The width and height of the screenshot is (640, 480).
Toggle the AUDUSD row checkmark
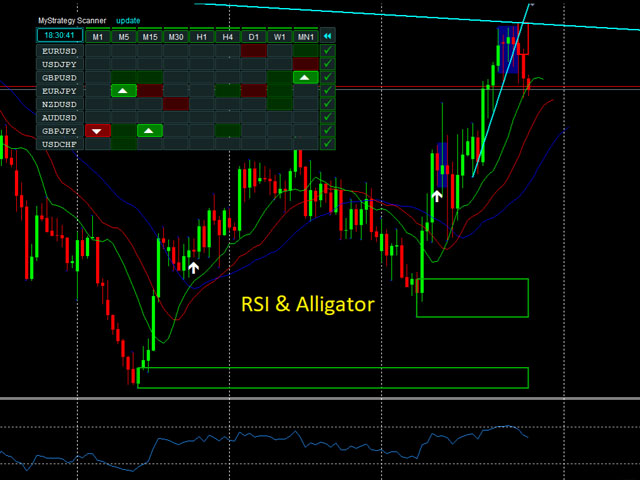(328, 117)
